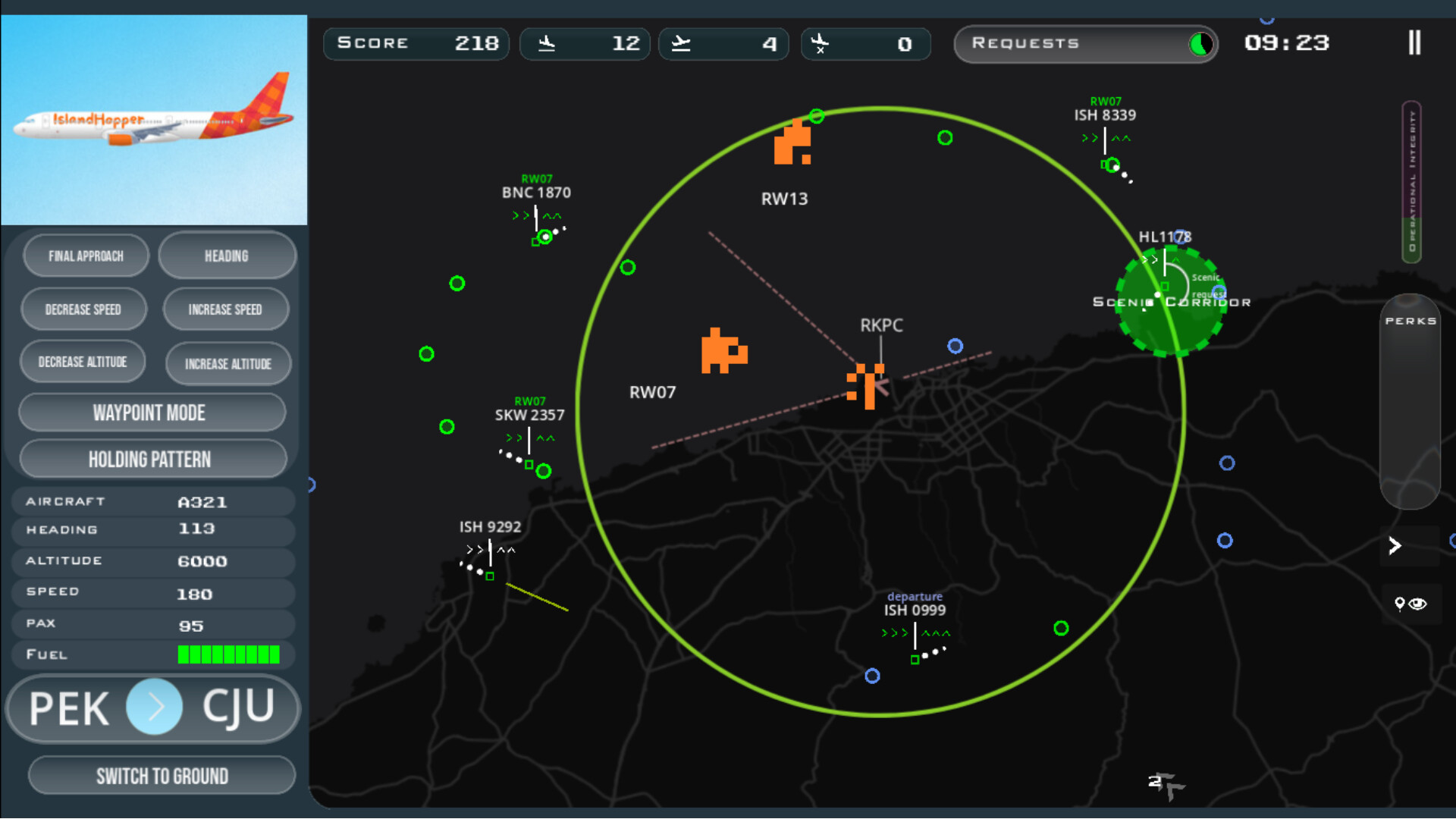This screenshot has width=1456, height=819.
Task: Click the RW13 runway label
Action: pos(784,199)
